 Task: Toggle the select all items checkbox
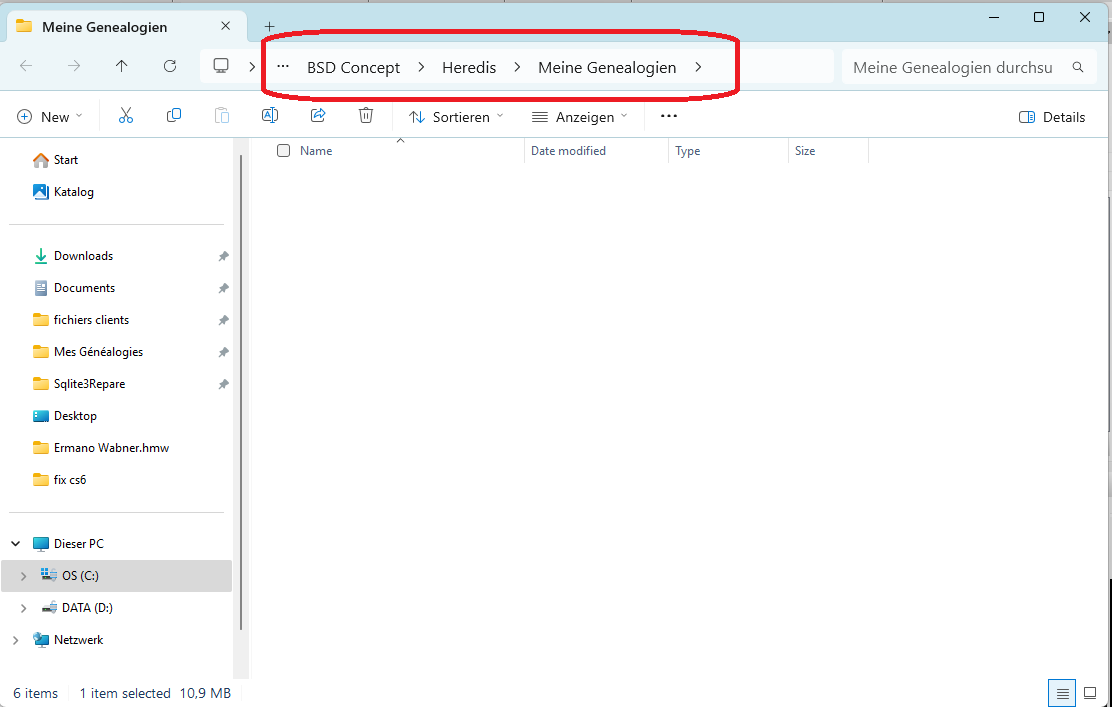tap(284, 151)
